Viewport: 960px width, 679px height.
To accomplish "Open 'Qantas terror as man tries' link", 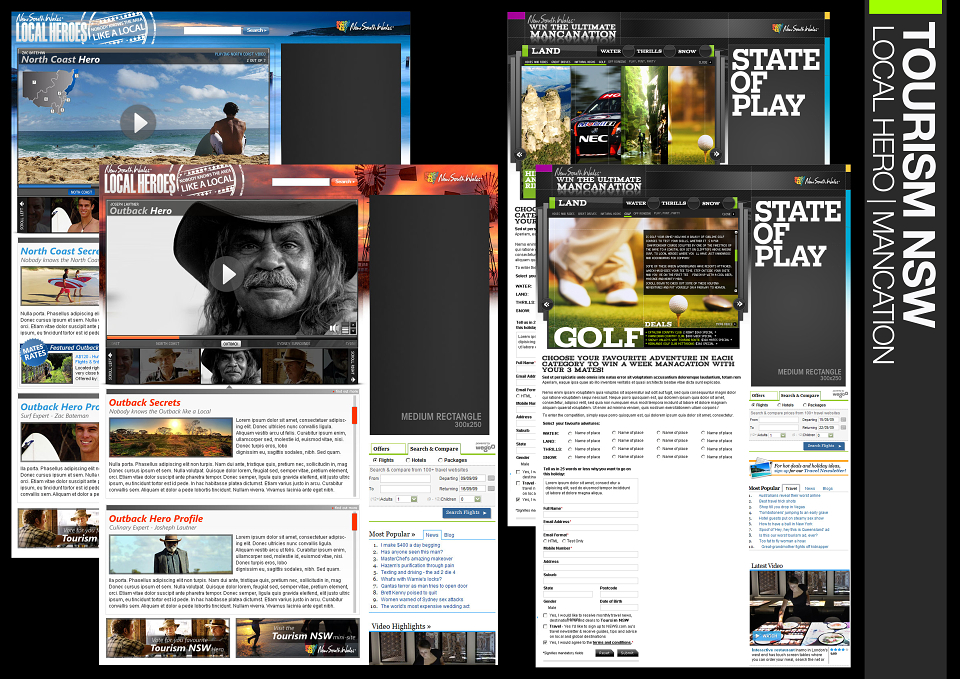I will (x=424, y=586).
